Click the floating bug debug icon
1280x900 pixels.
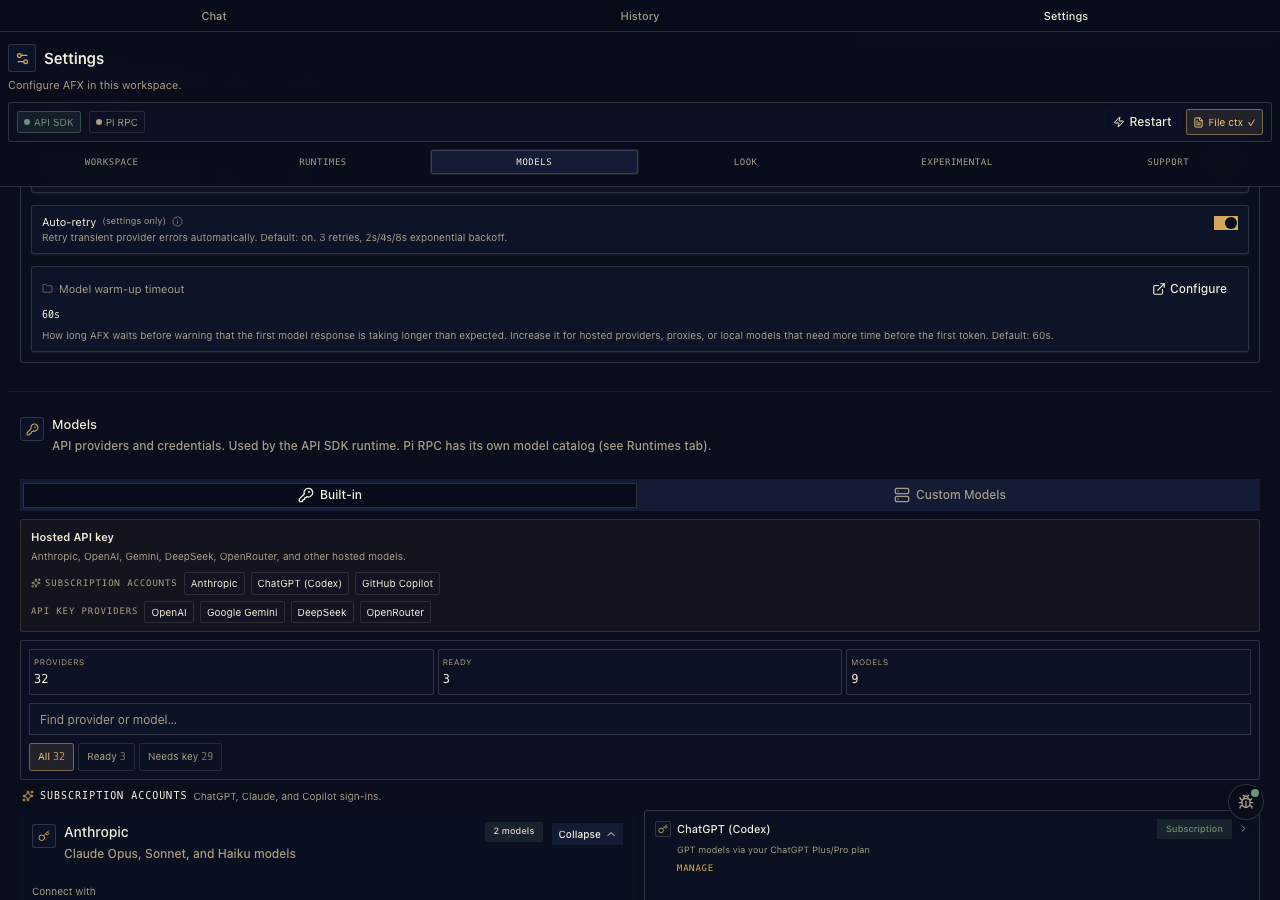pos(1245,801)
